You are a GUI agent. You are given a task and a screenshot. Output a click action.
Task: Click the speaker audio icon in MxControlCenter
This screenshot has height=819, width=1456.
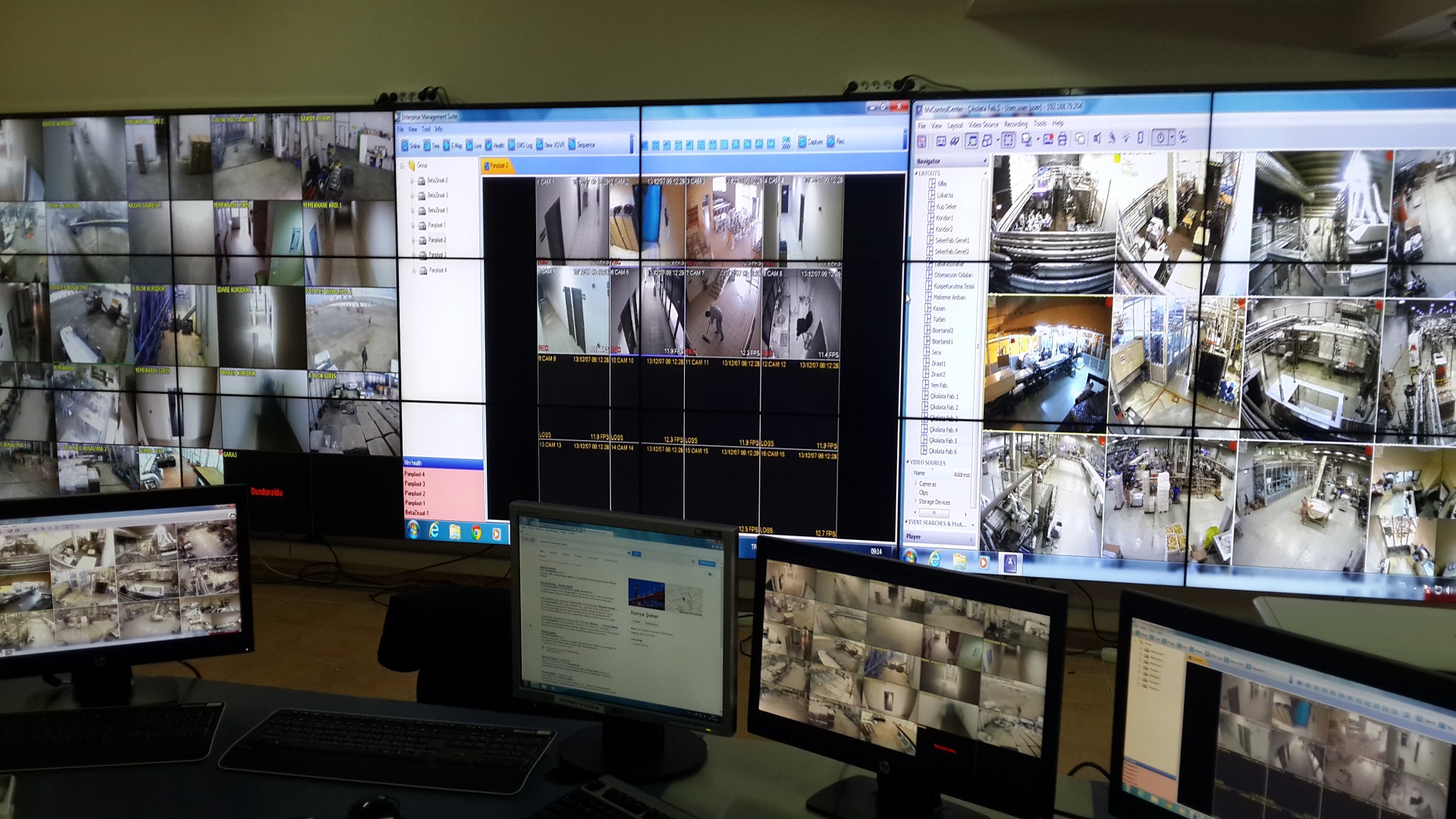click(1097, 138)
